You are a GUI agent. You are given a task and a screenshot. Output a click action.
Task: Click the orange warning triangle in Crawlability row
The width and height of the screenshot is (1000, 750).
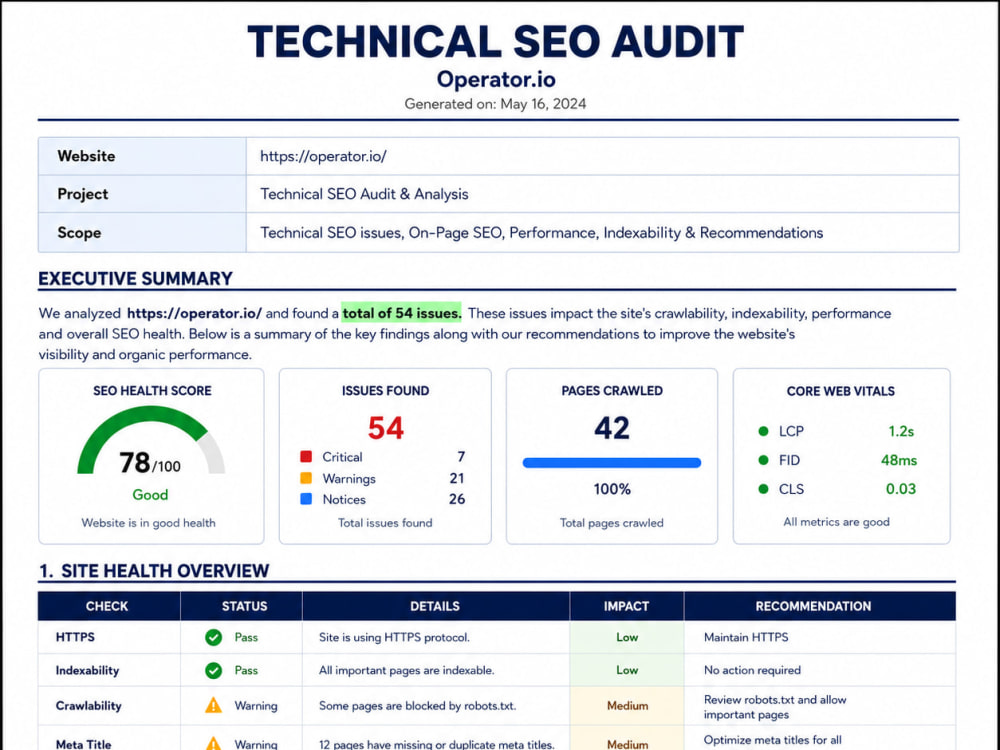pyautogui.click(x=214, y=705)
